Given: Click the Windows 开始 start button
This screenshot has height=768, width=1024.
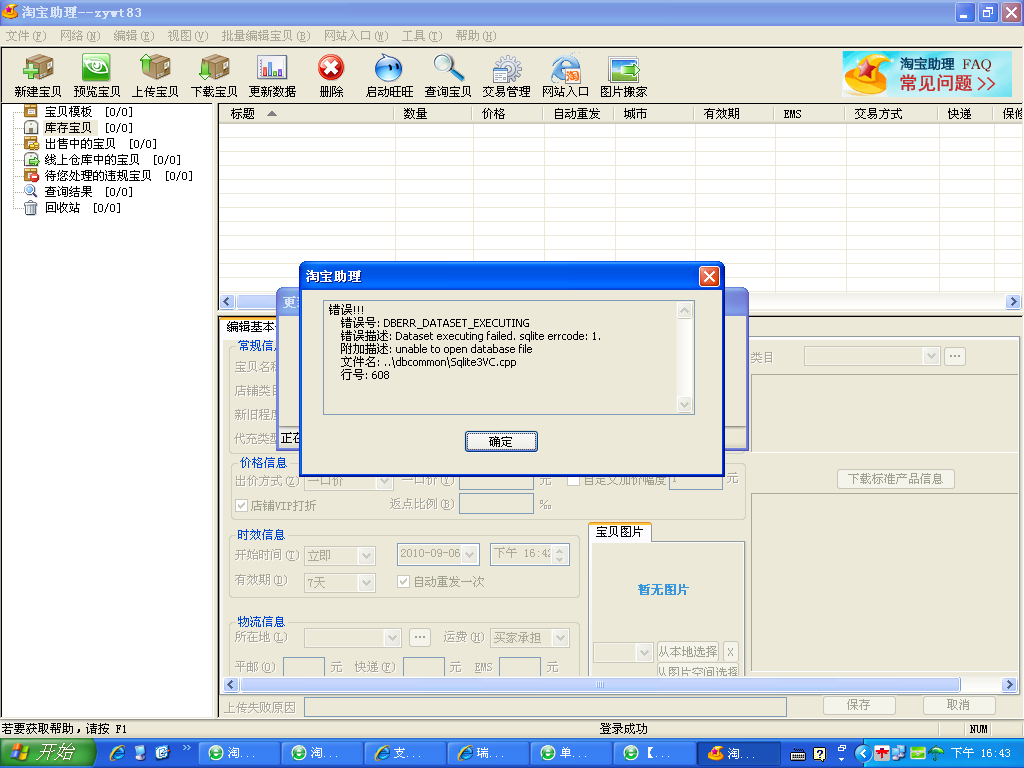Looking at the screenshot, I should (48, 753).
